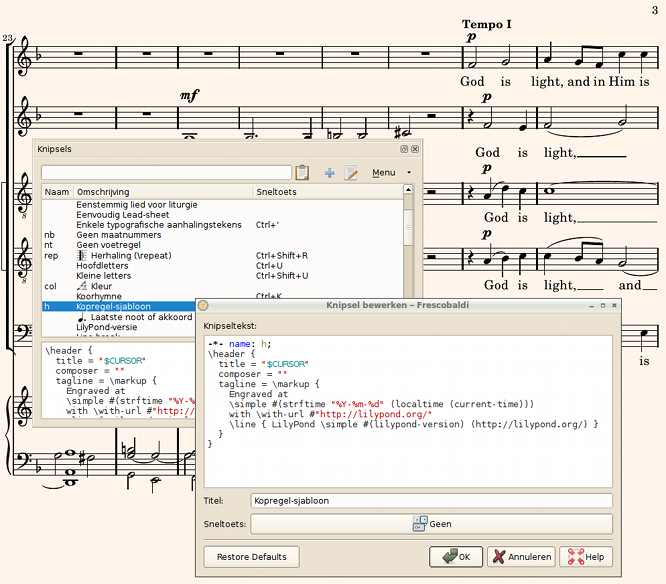Open Help for the snippet editor
The height and width of the screenshot is (584, 666).
click(x=586, y=557)
